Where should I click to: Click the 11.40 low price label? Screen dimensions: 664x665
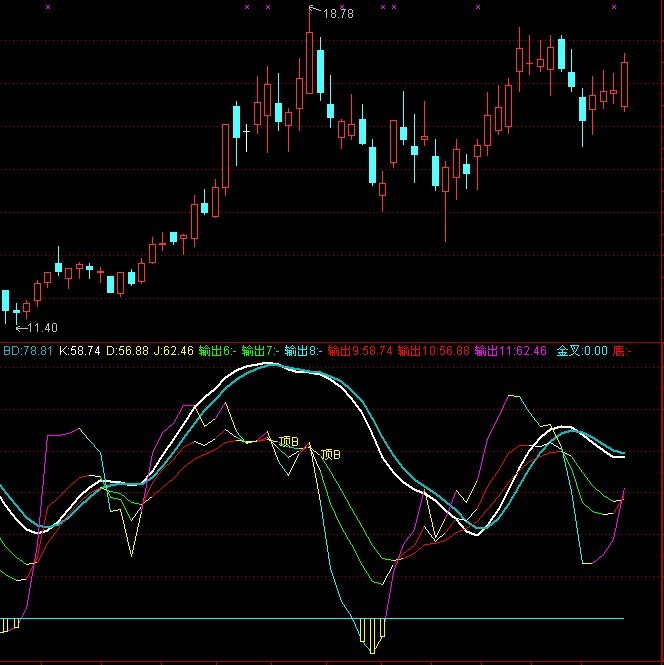click(42, 327)
